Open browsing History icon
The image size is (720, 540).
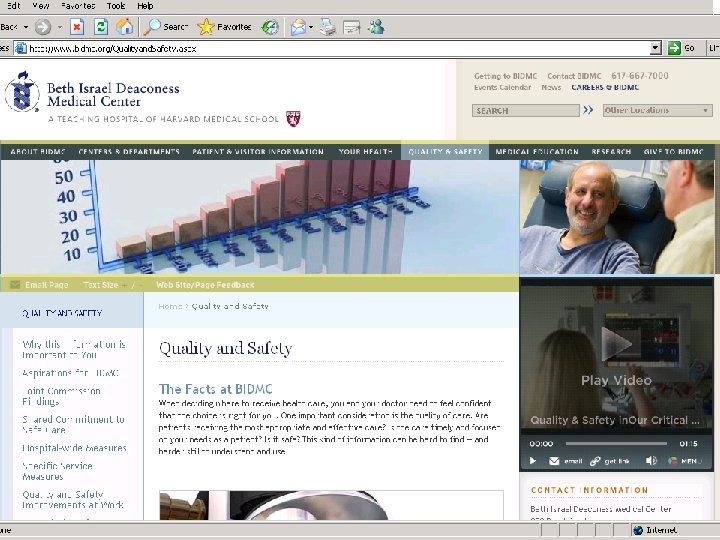pyautogui.click(x=270, y=28)
